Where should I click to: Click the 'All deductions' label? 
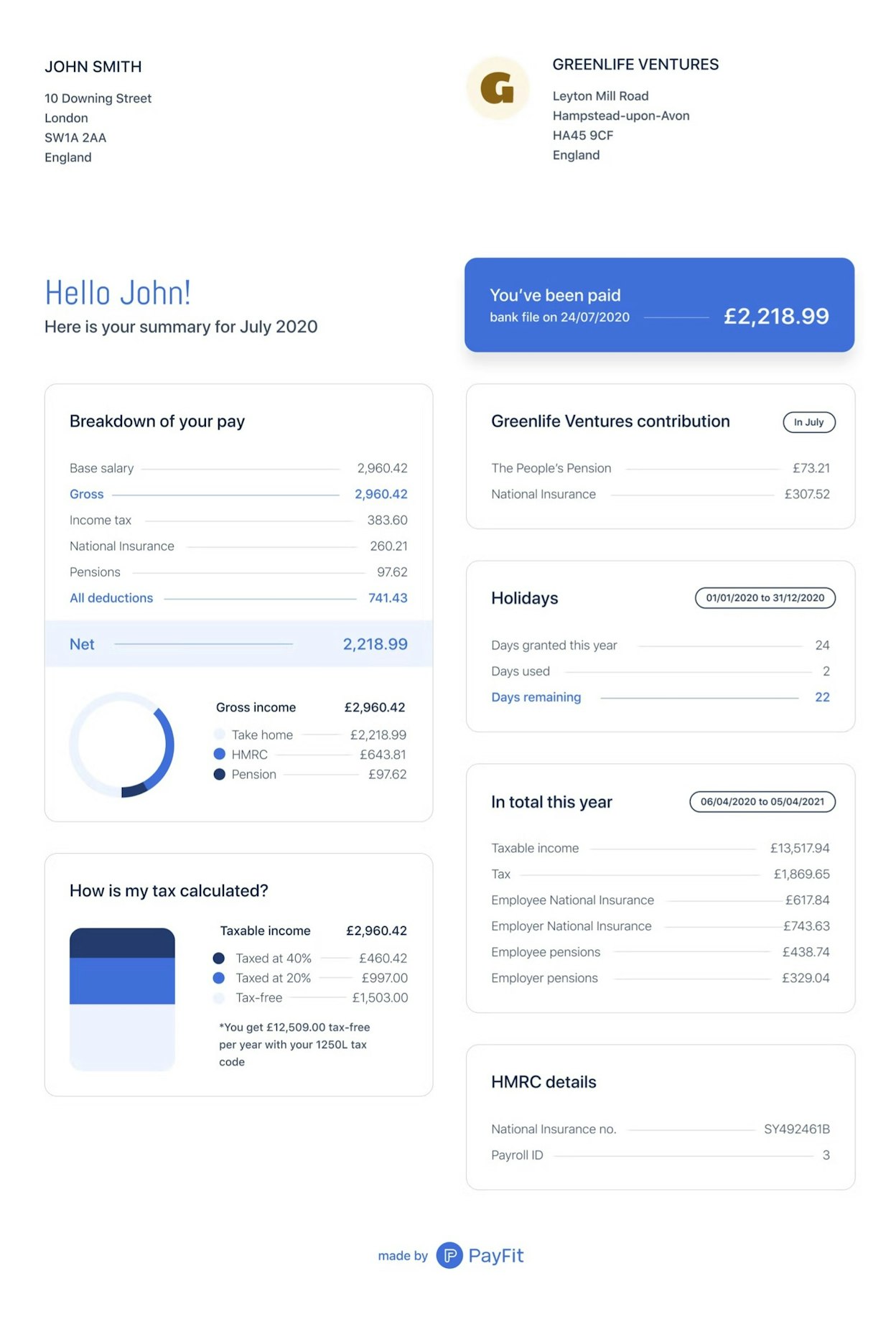[111, 598]
